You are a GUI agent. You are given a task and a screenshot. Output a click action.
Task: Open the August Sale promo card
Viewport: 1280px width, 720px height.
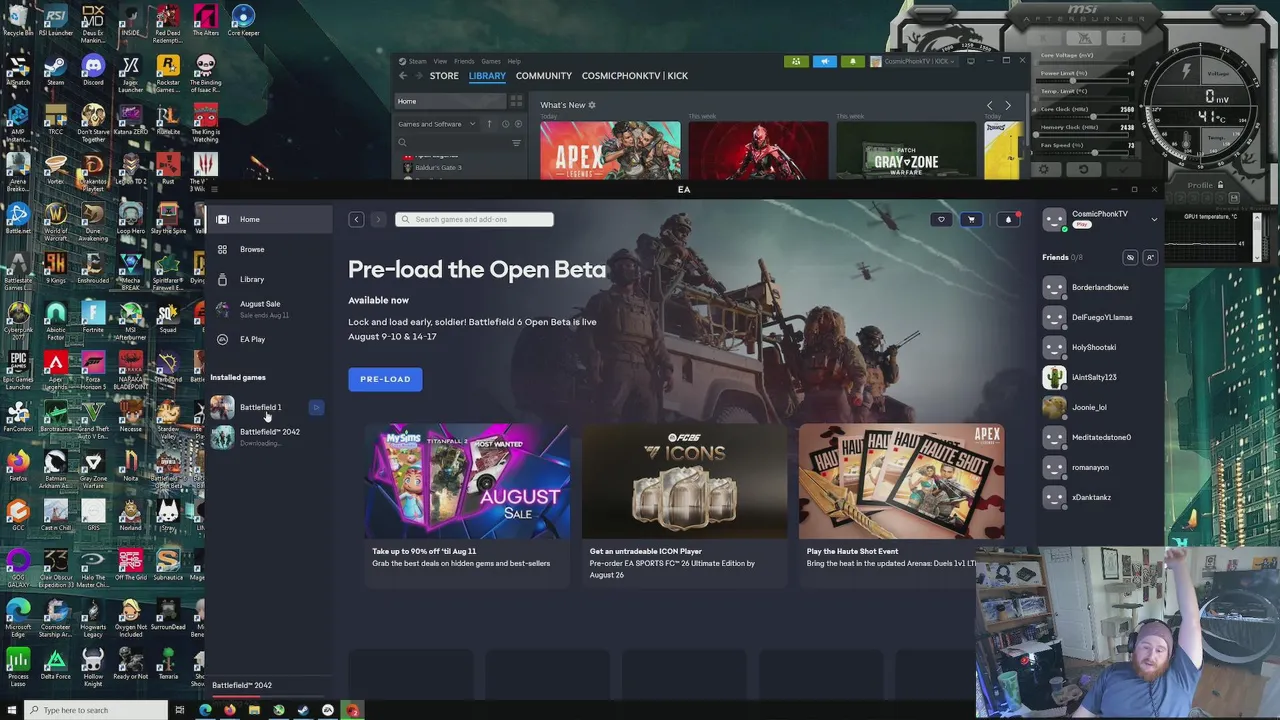click(467, 503)
